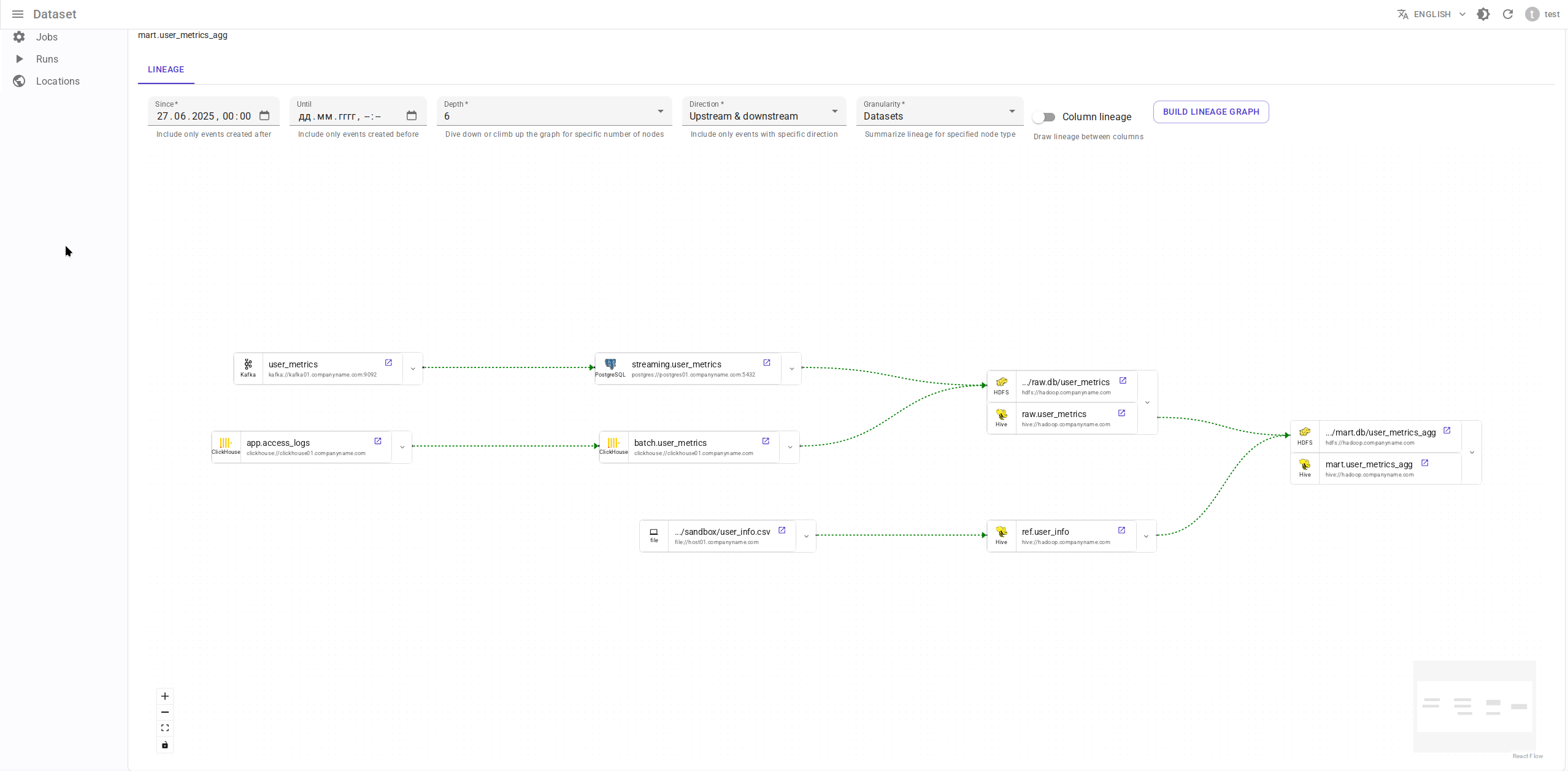
Task: Click the refresh icon in the header
Action: (x=1508, y=14)
